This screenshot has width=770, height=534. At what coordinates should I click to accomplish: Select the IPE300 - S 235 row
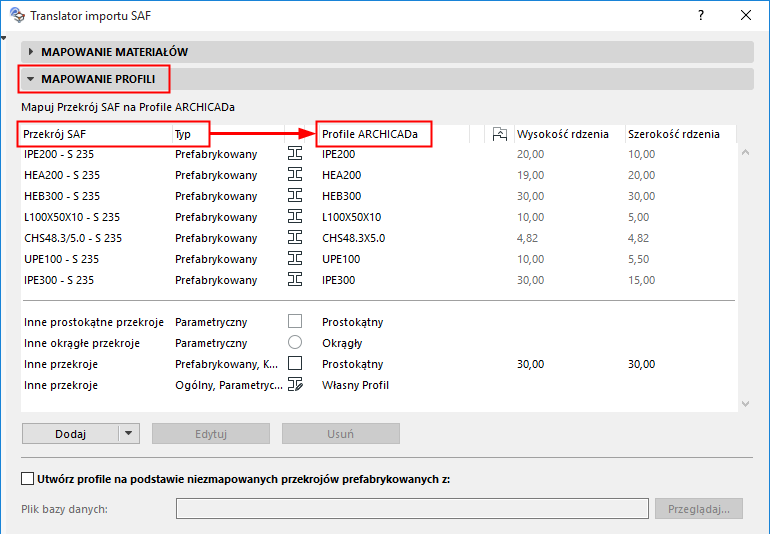378,280
